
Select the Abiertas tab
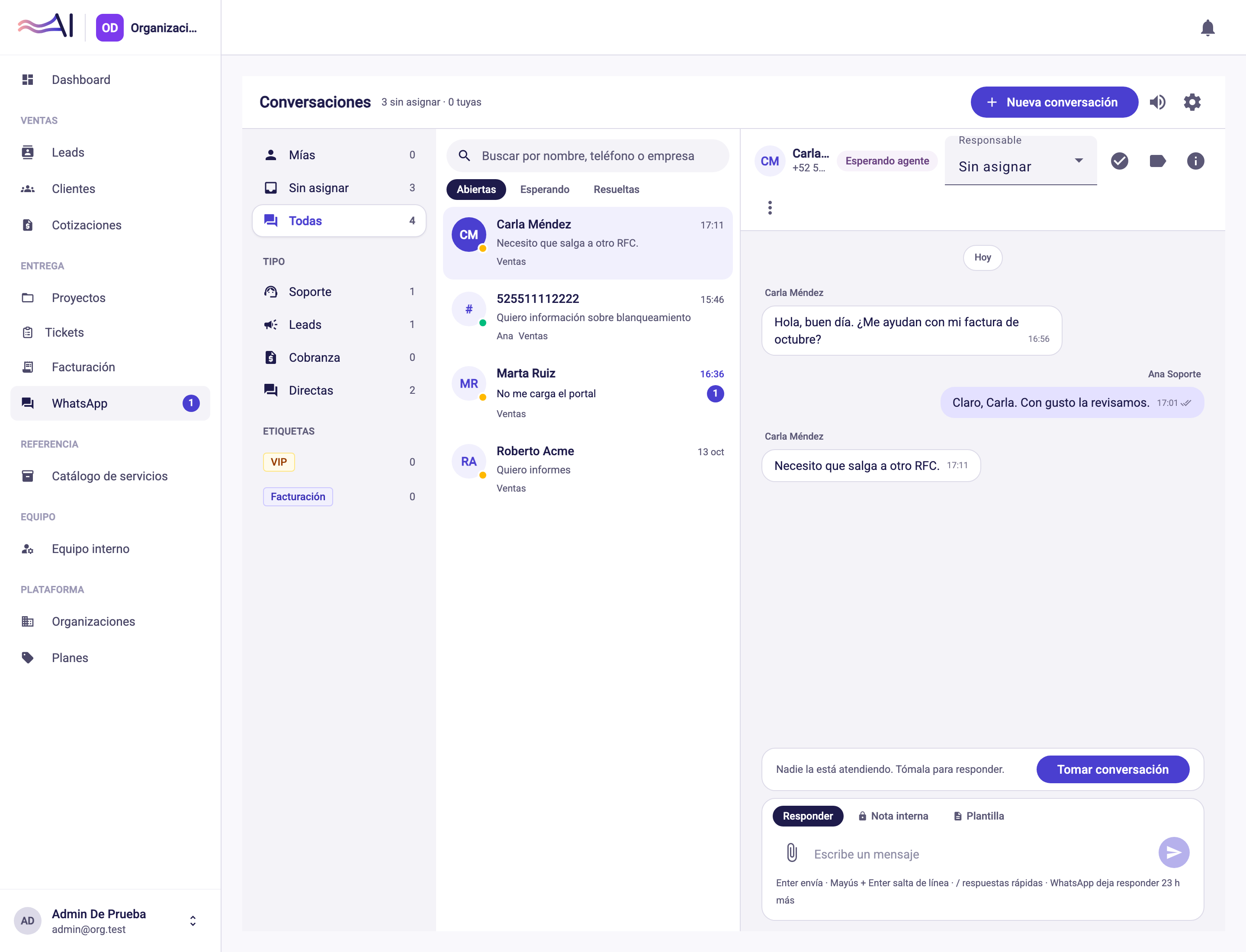click(x=476, y=189)
